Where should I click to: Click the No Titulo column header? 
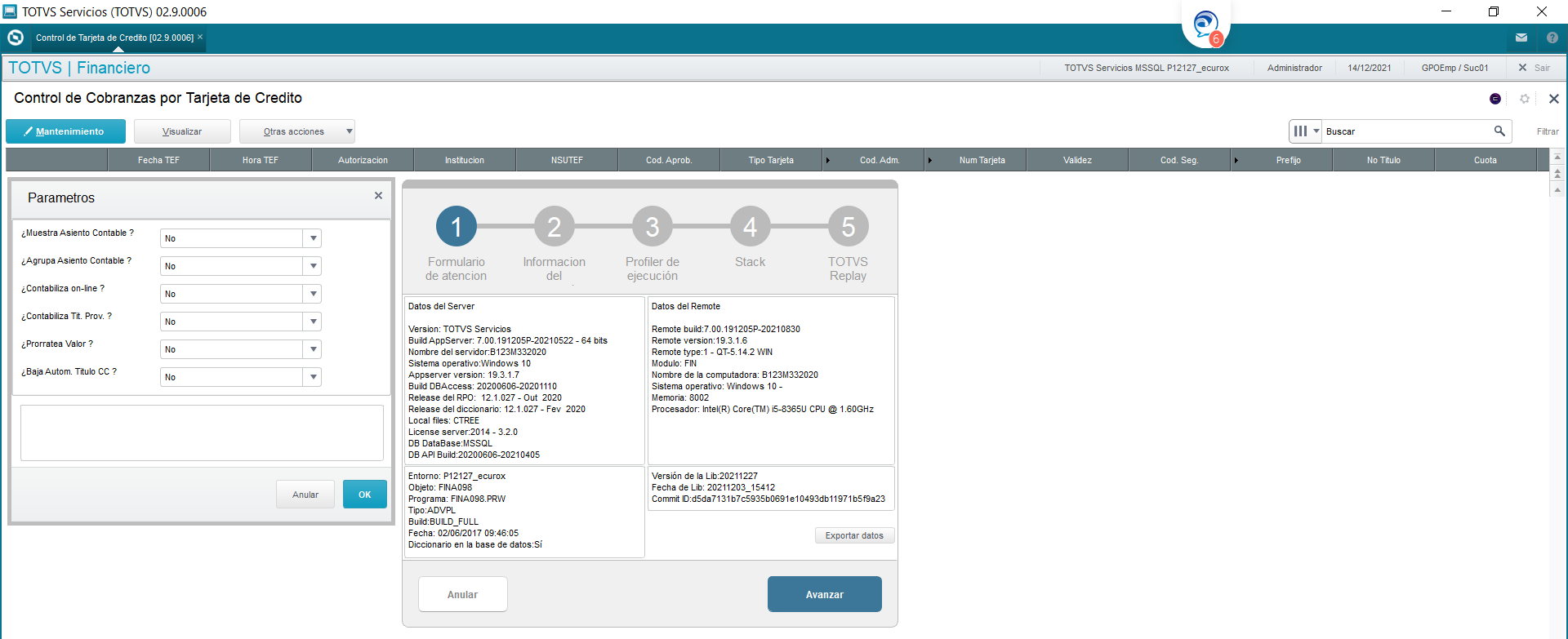pos(1383,160)
